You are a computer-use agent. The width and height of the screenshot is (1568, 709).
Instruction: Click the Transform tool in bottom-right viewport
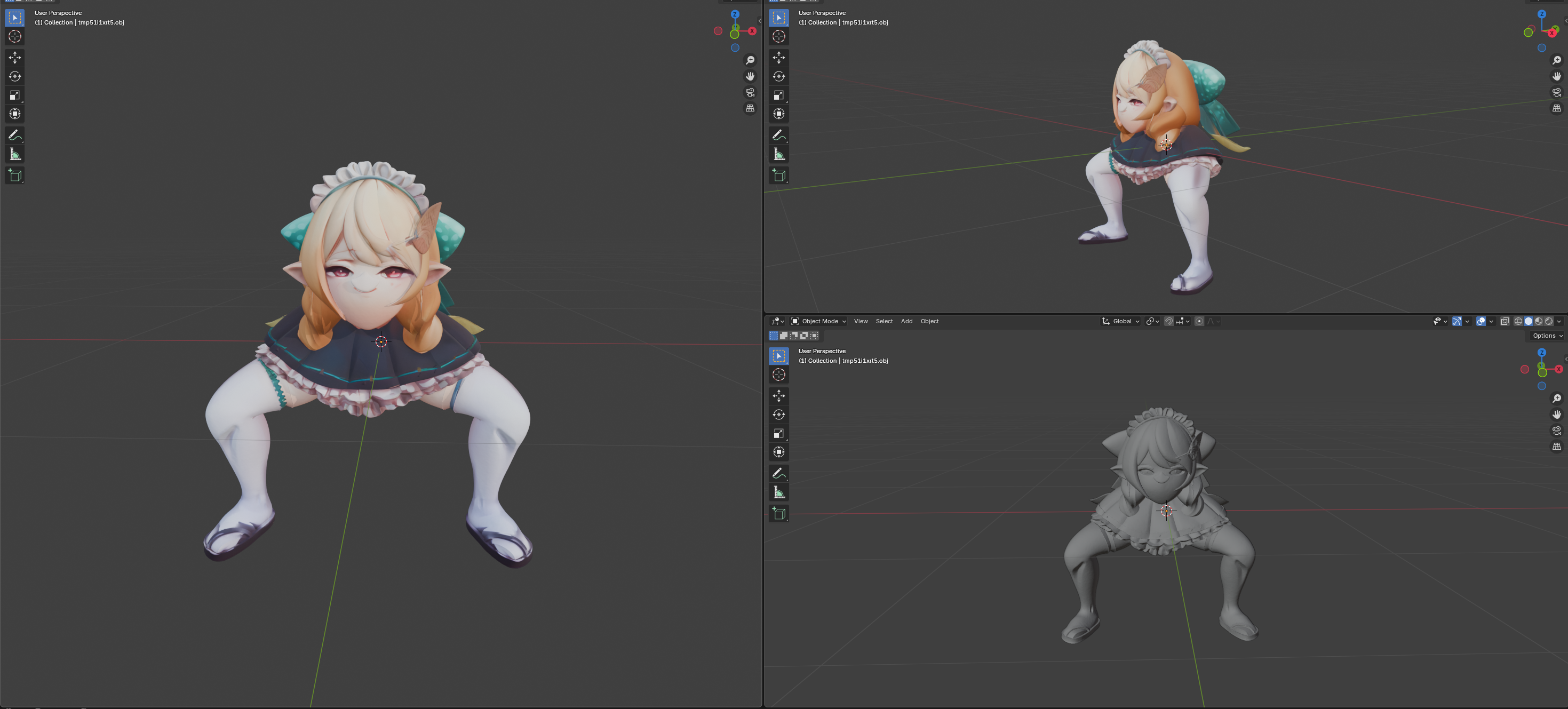click(x=778, y=451)
